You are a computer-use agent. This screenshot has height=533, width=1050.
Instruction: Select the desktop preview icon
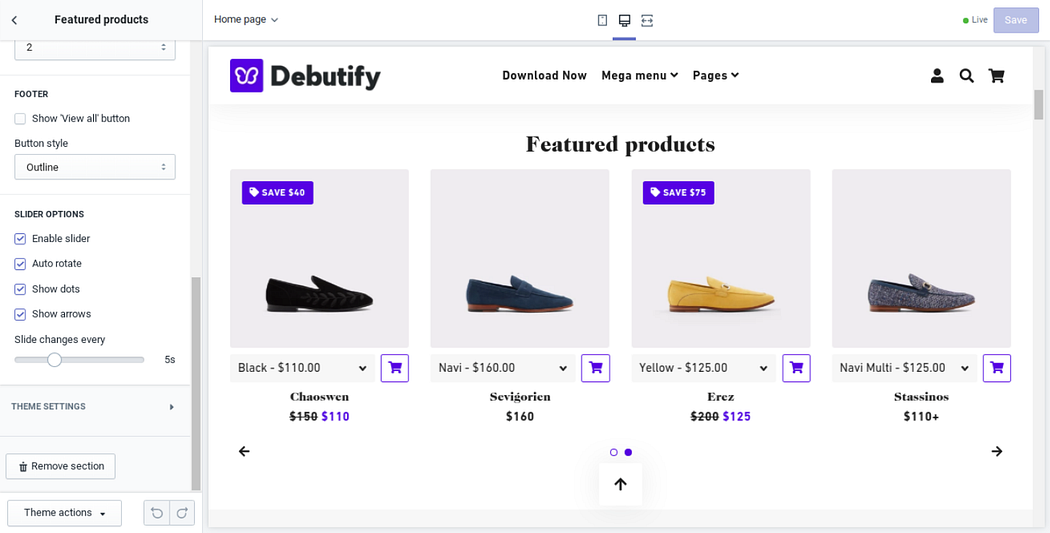coord(624,20)
